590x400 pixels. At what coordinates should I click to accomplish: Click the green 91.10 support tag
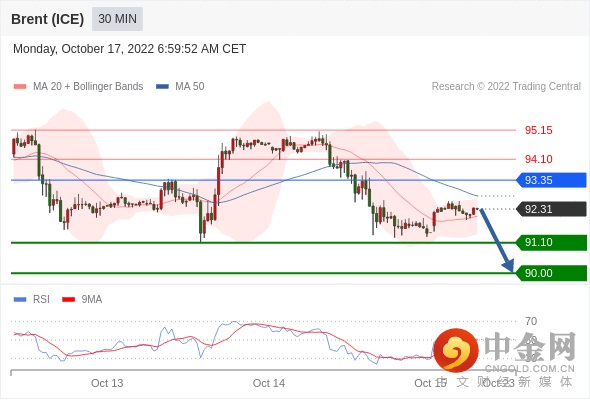551,242
